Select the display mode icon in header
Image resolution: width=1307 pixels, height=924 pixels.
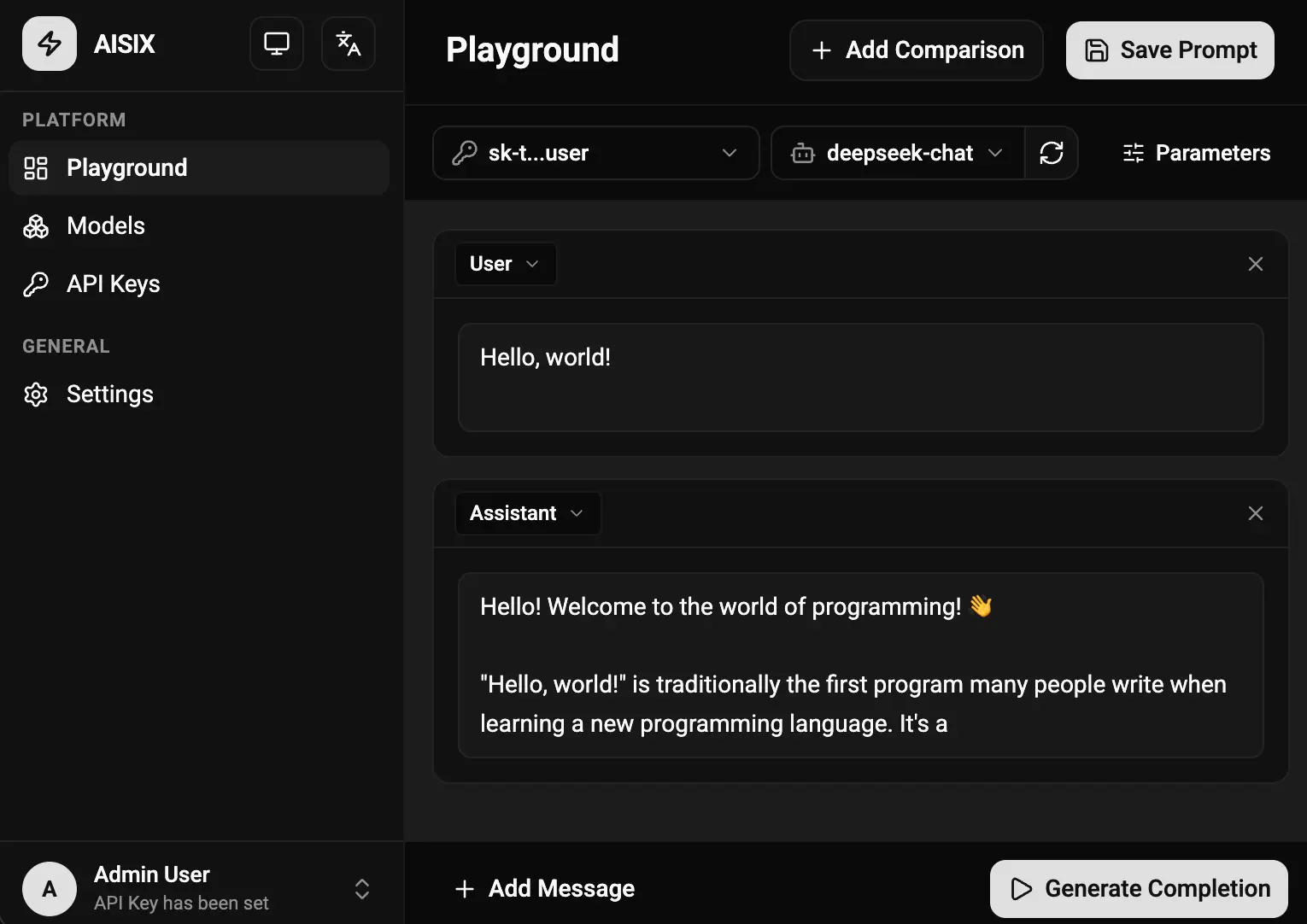[x=276, y=43]
